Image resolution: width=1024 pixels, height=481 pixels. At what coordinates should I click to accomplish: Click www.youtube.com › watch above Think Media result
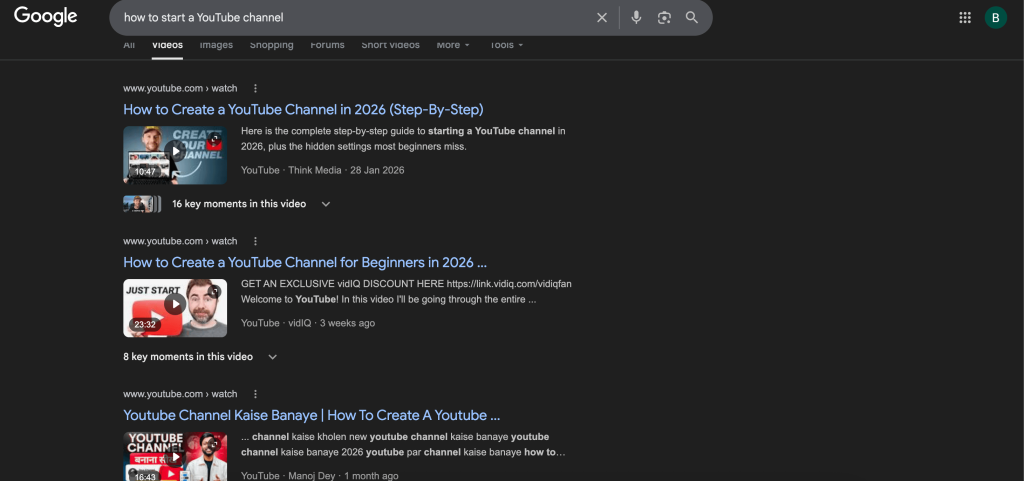tap(180, 88)
